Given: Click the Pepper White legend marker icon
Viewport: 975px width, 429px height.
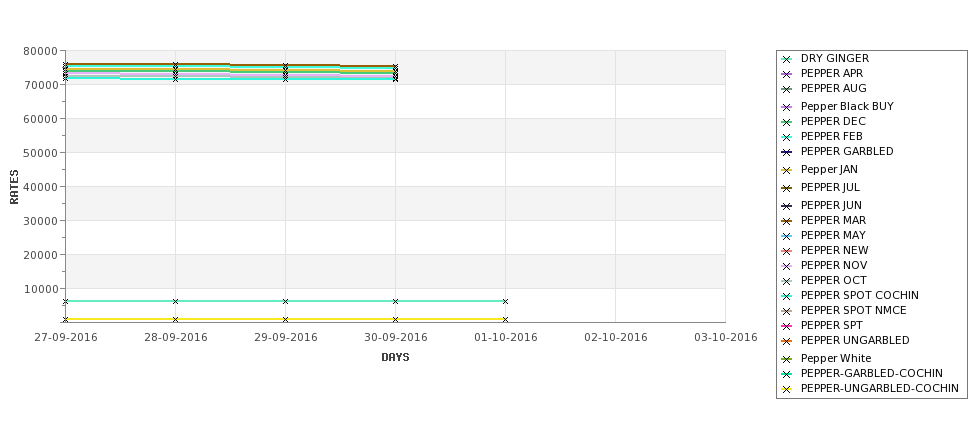Looking at the screenshot, I should [x=787, y=359].
